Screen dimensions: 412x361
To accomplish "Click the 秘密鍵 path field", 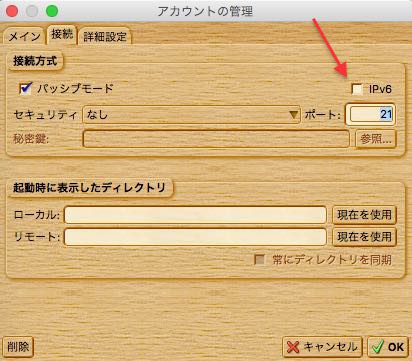I will 216,139.
